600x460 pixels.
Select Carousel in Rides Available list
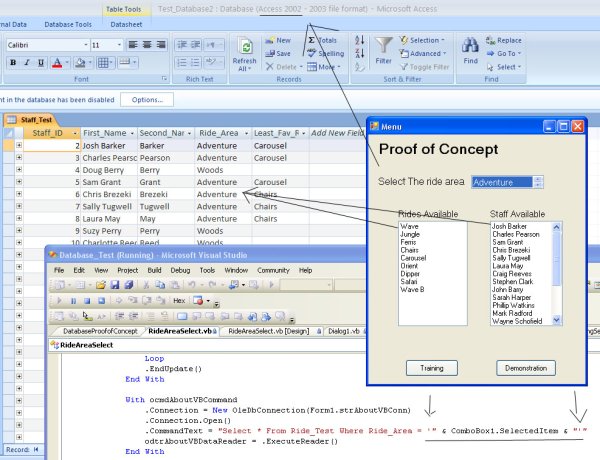point(413,258)
